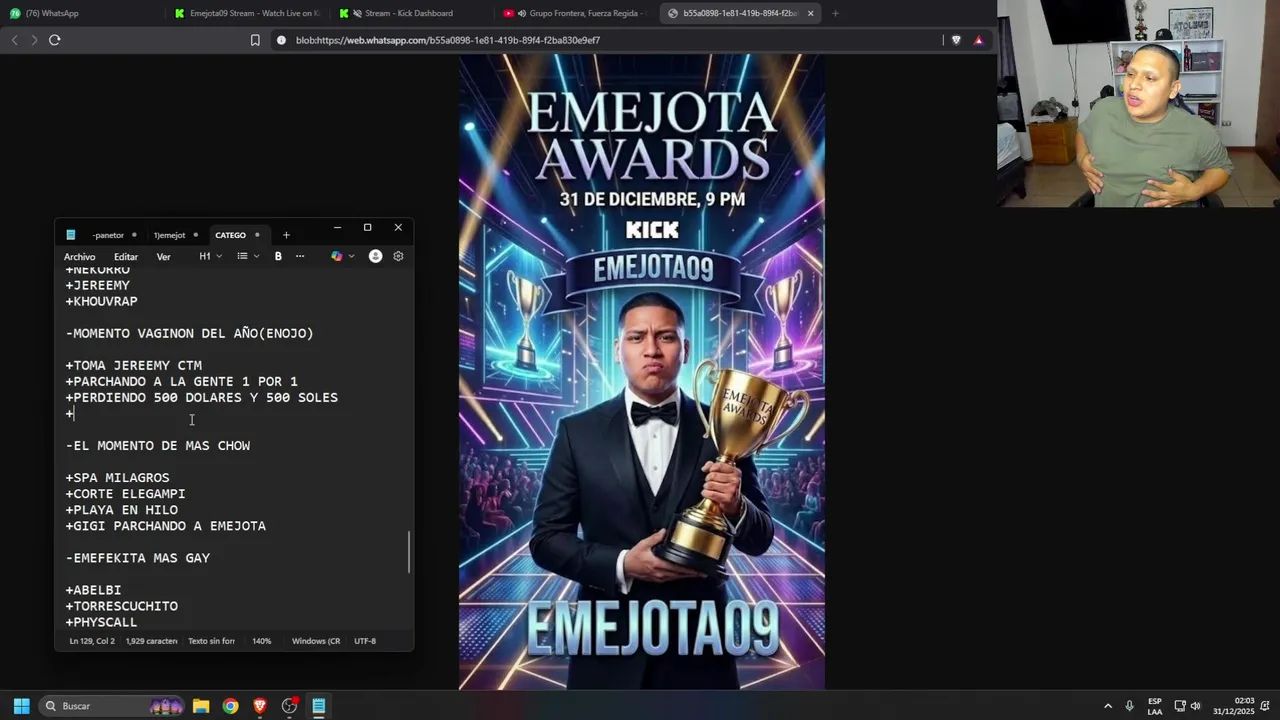The height and width of the screenshot is (720, 1280).
Task: Switch to the 1)emejot Notepad tab
Action: (x=169, y=235)
